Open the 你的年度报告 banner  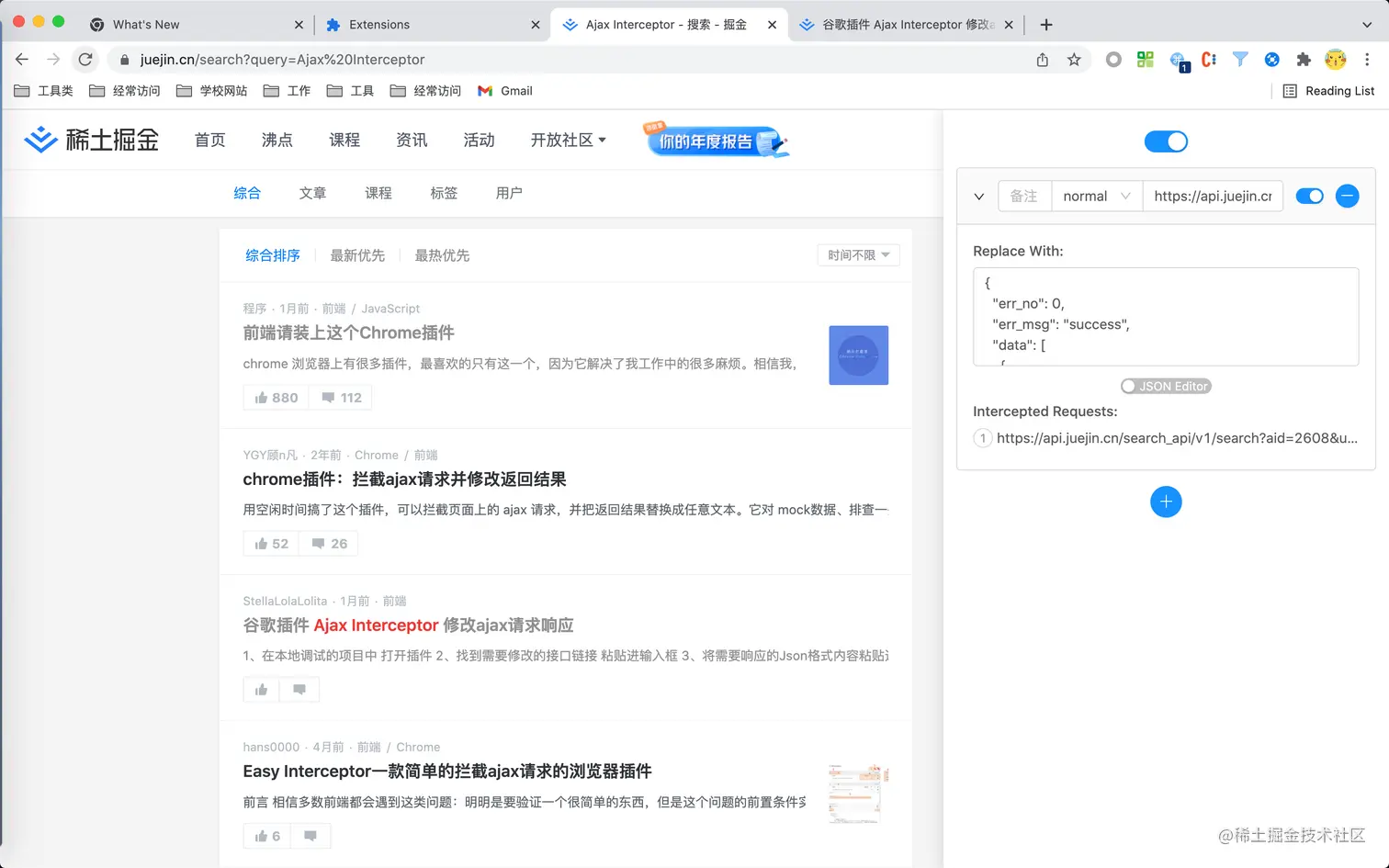point(717,141)
